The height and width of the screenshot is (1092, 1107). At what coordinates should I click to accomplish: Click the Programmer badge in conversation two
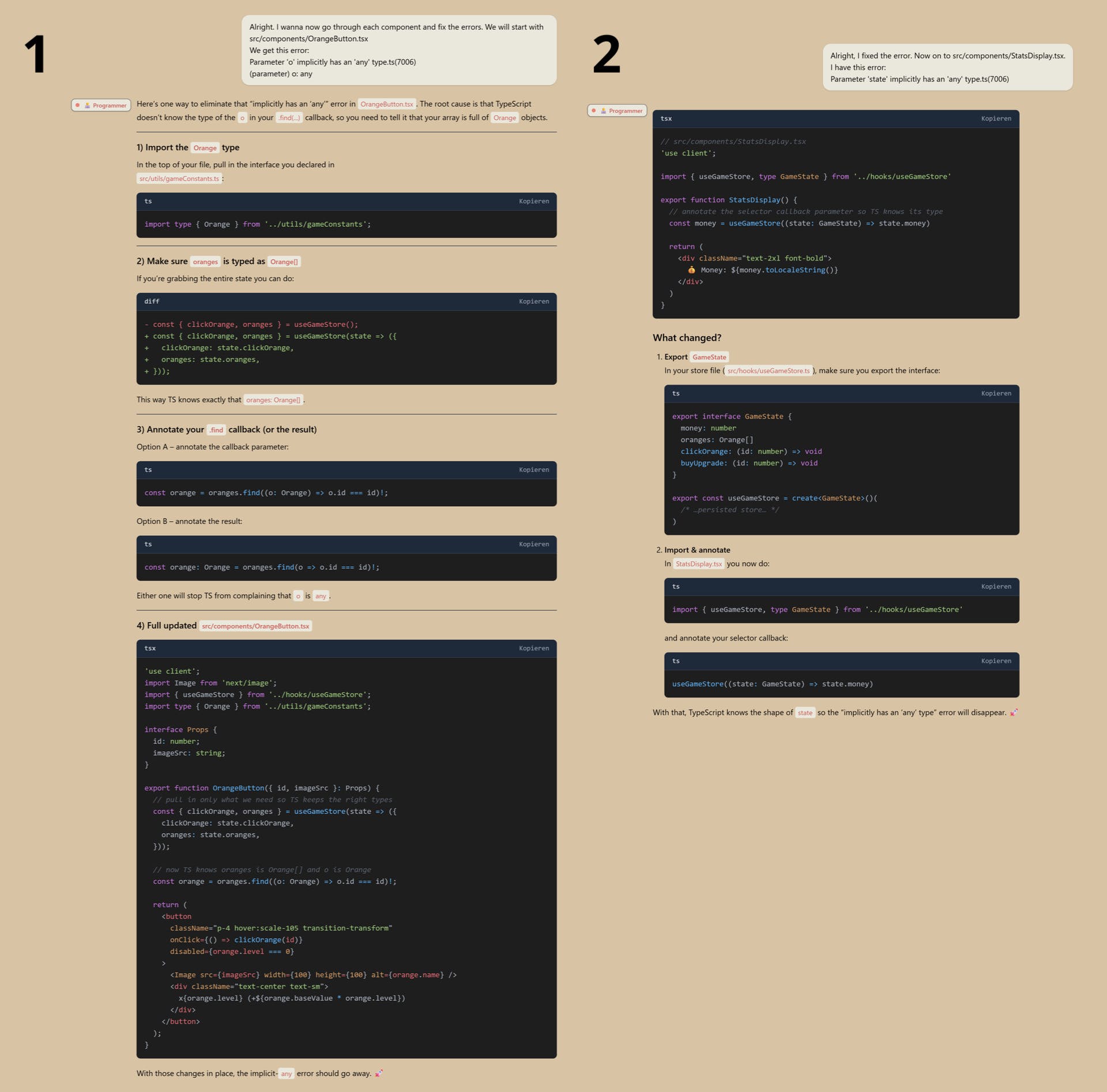point(617,111)
